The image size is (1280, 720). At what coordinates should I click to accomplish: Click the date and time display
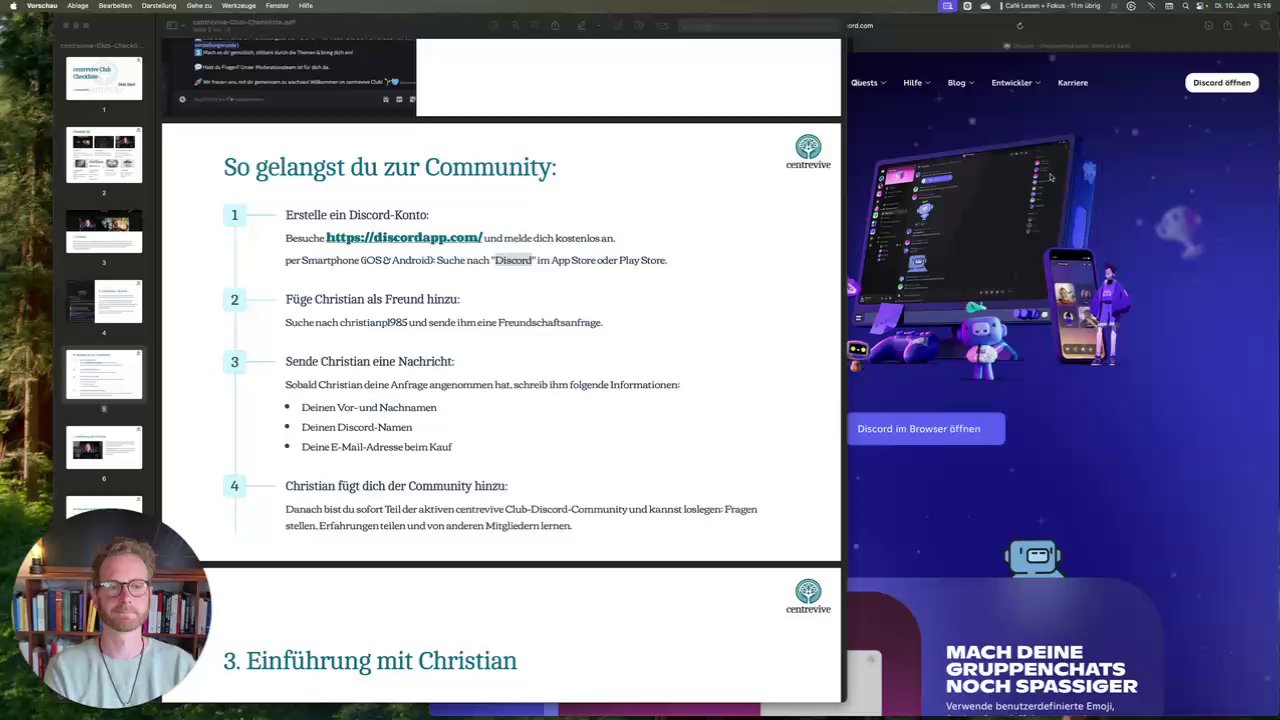point(1244,6)
